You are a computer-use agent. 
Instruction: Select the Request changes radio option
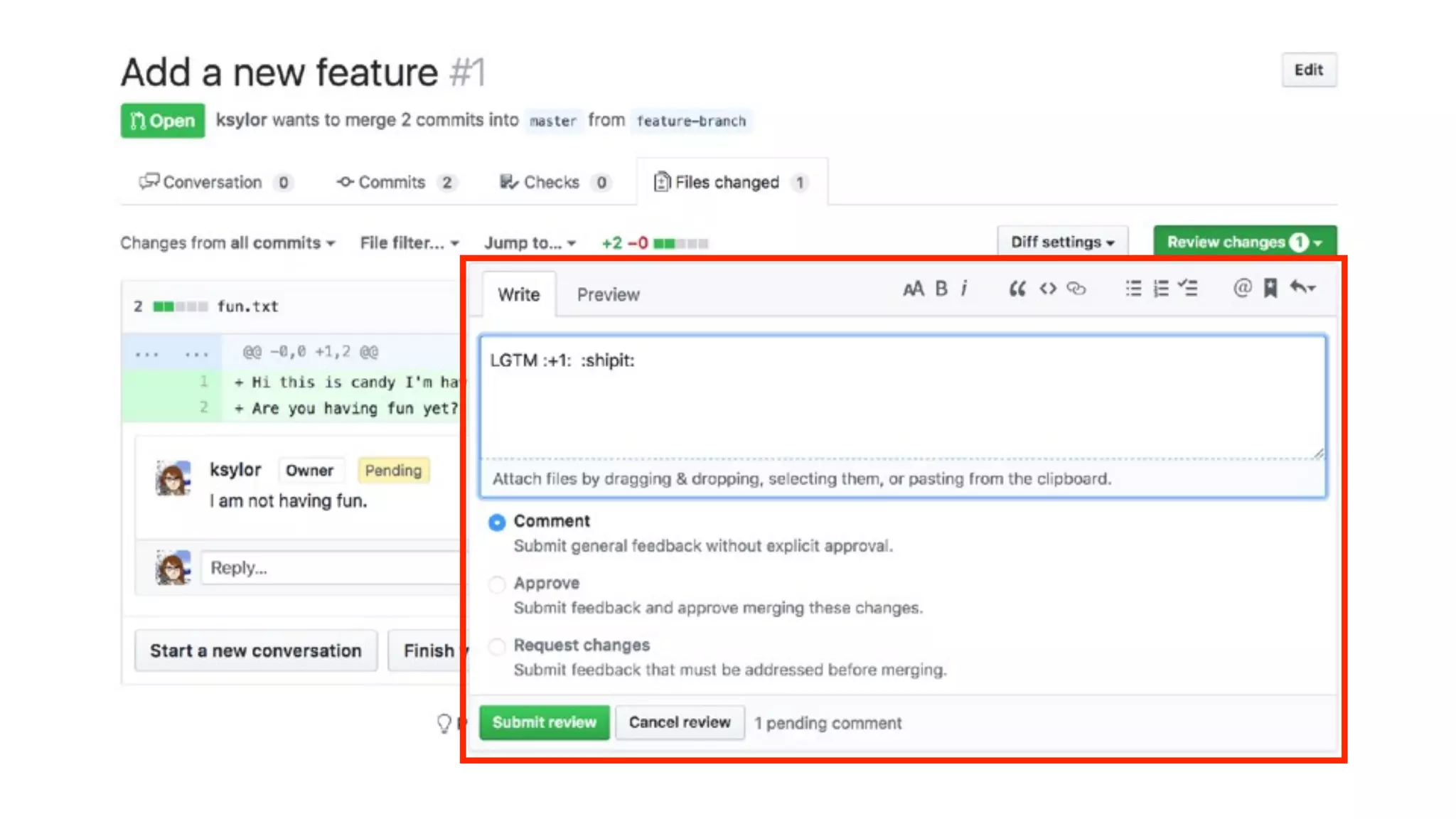point(497,646)
